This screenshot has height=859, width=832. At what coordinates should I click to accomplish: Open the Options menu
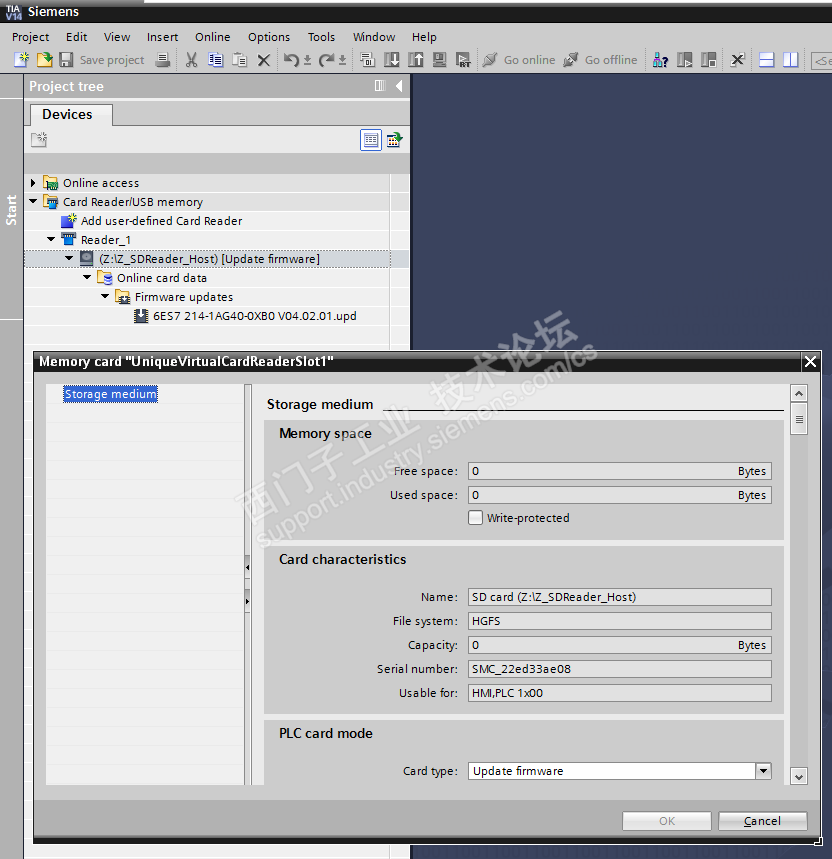(x=269, y=37)
